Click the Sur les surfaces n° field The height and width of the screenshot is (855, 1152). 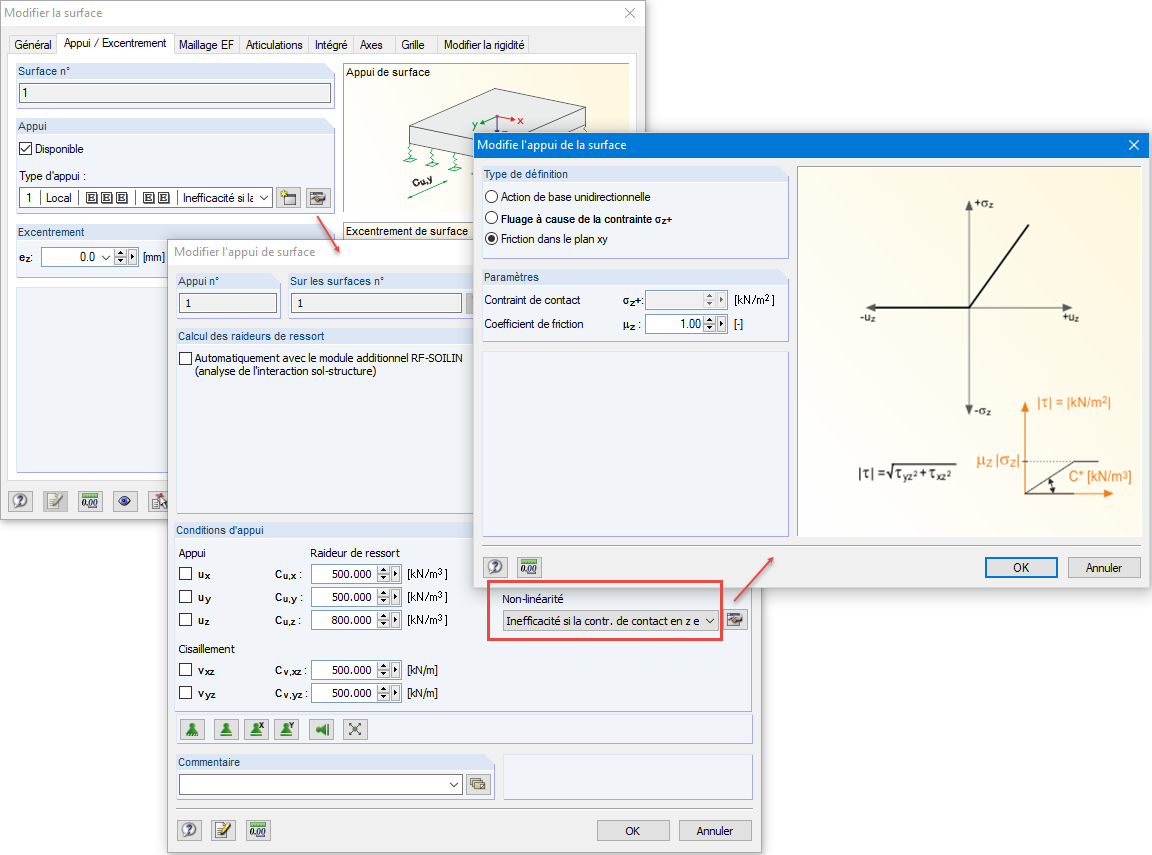376,303
